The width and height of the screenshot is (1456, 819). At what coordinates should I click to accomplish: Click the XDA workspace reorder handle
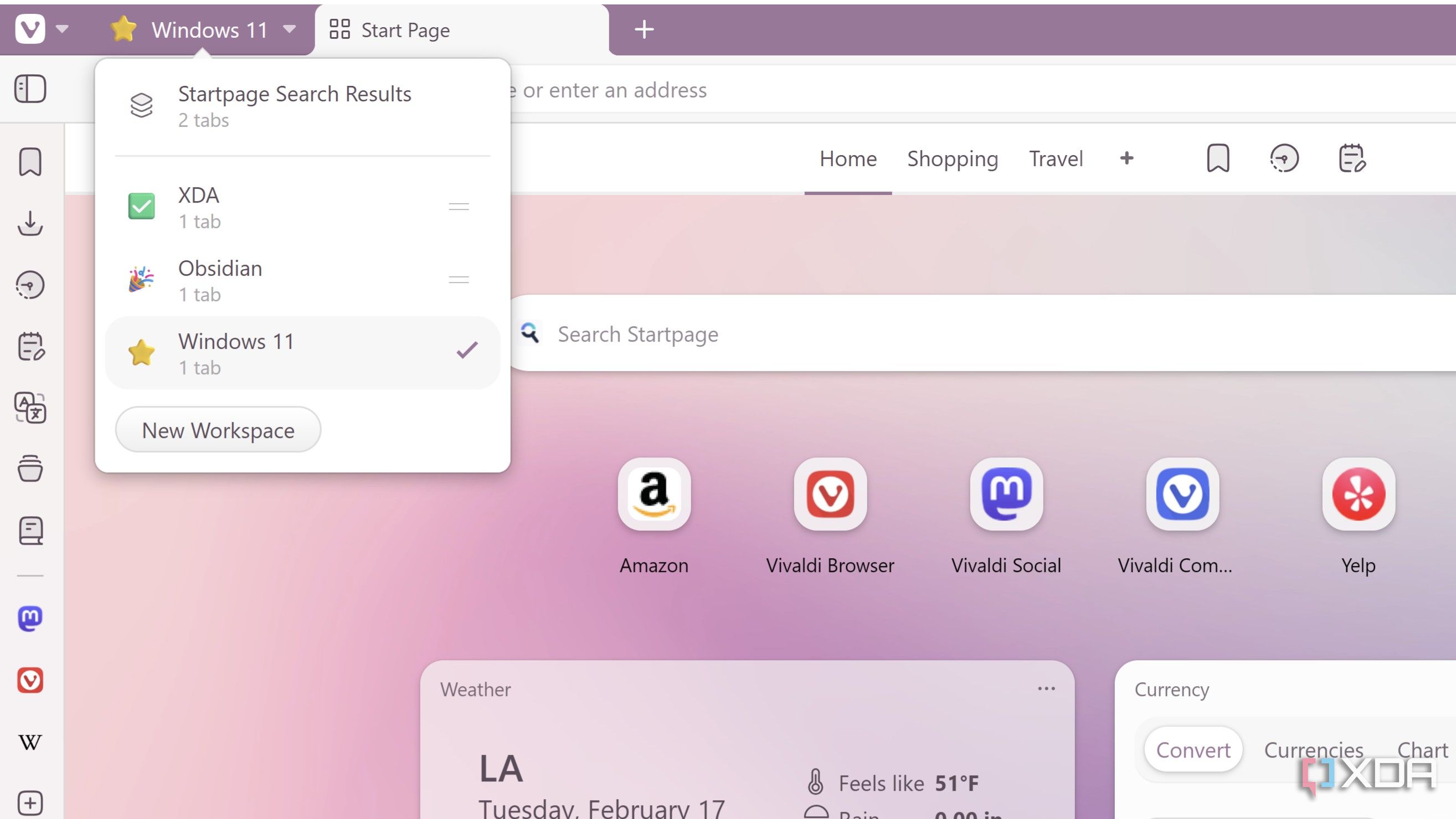[459, 207]
